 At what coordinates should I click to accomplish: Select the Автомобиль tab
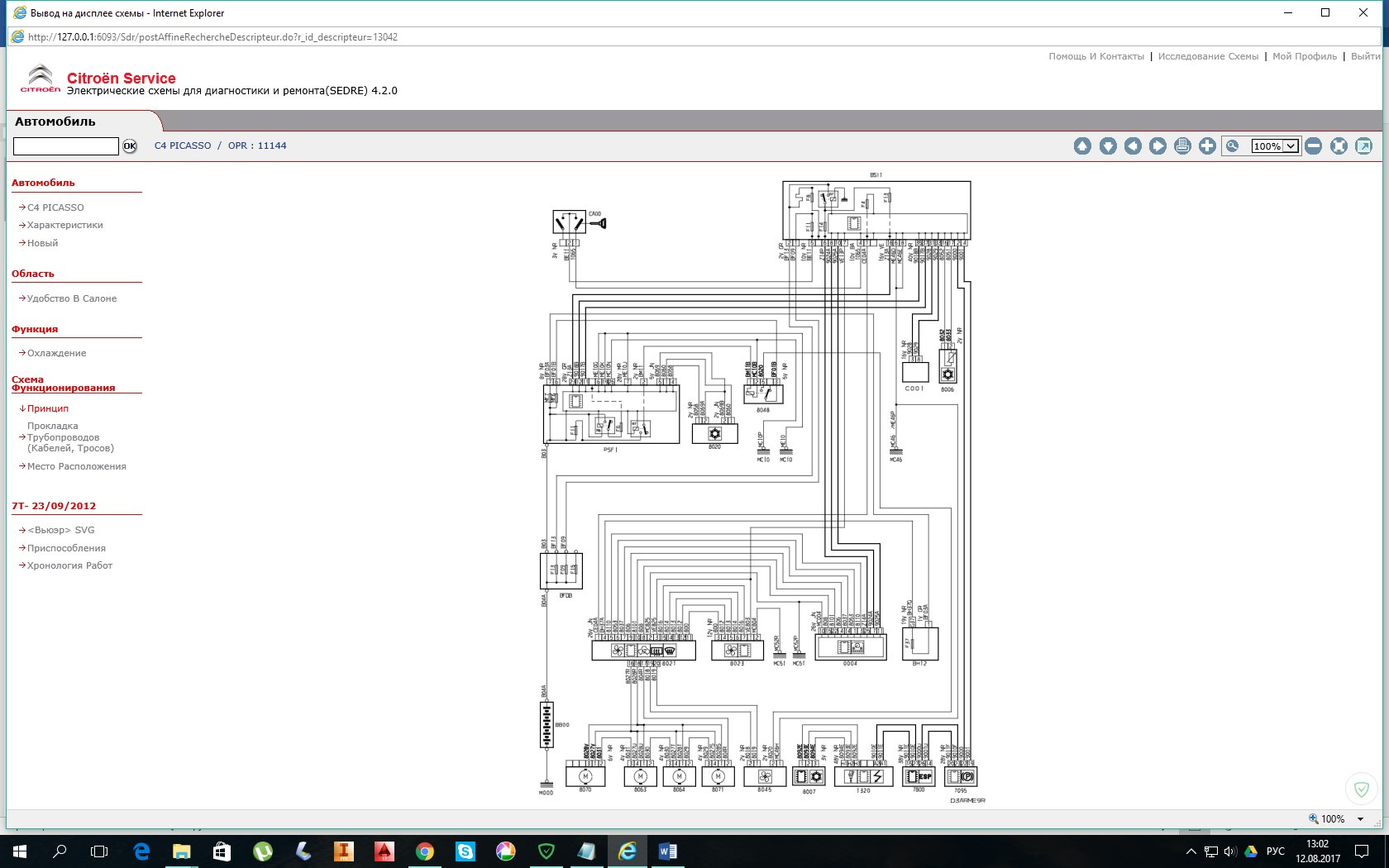coord(55,122)
